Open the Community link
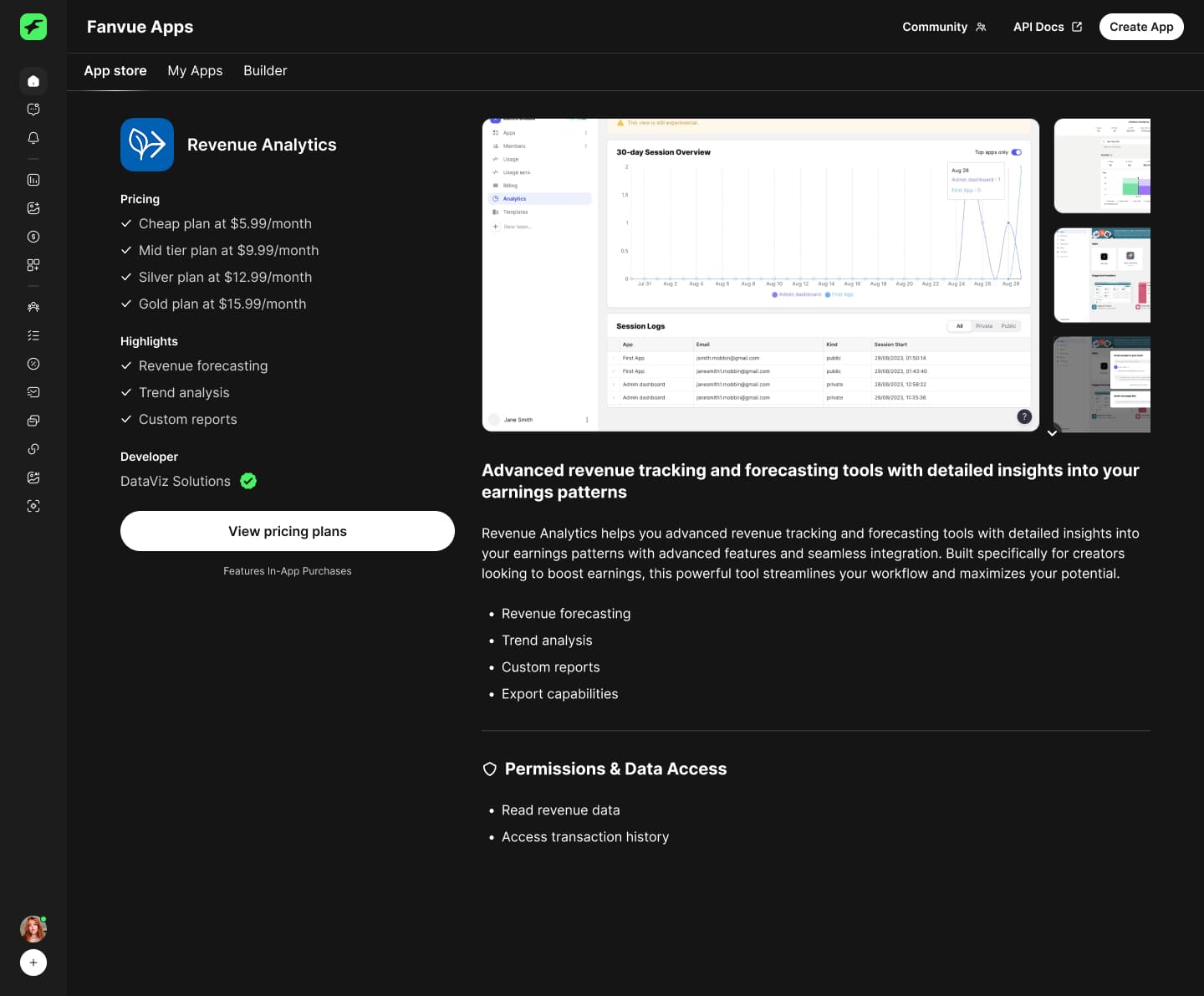 (944, 27)
